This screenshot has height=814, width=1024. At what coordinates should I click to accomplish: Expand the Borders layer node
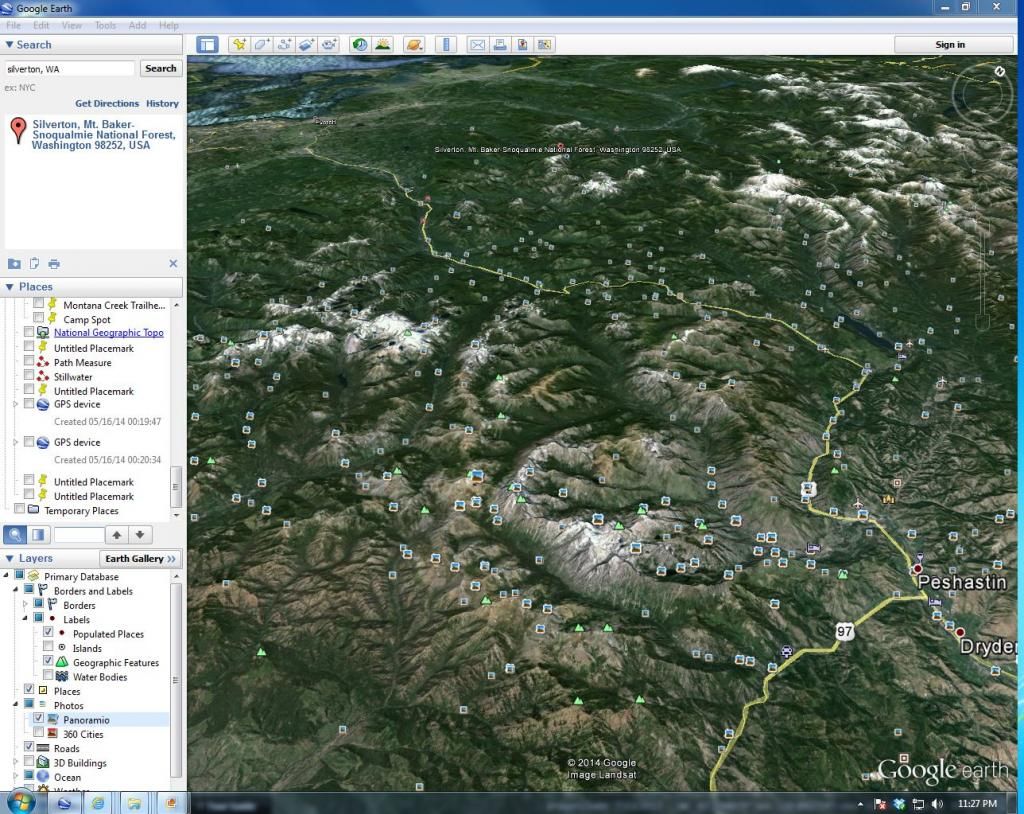(x=25, y=604)
